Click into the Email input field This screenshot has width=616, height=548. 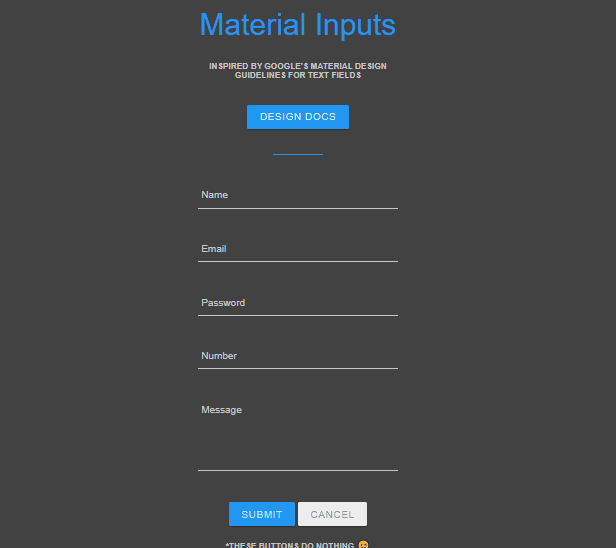[x=298, y=249]
